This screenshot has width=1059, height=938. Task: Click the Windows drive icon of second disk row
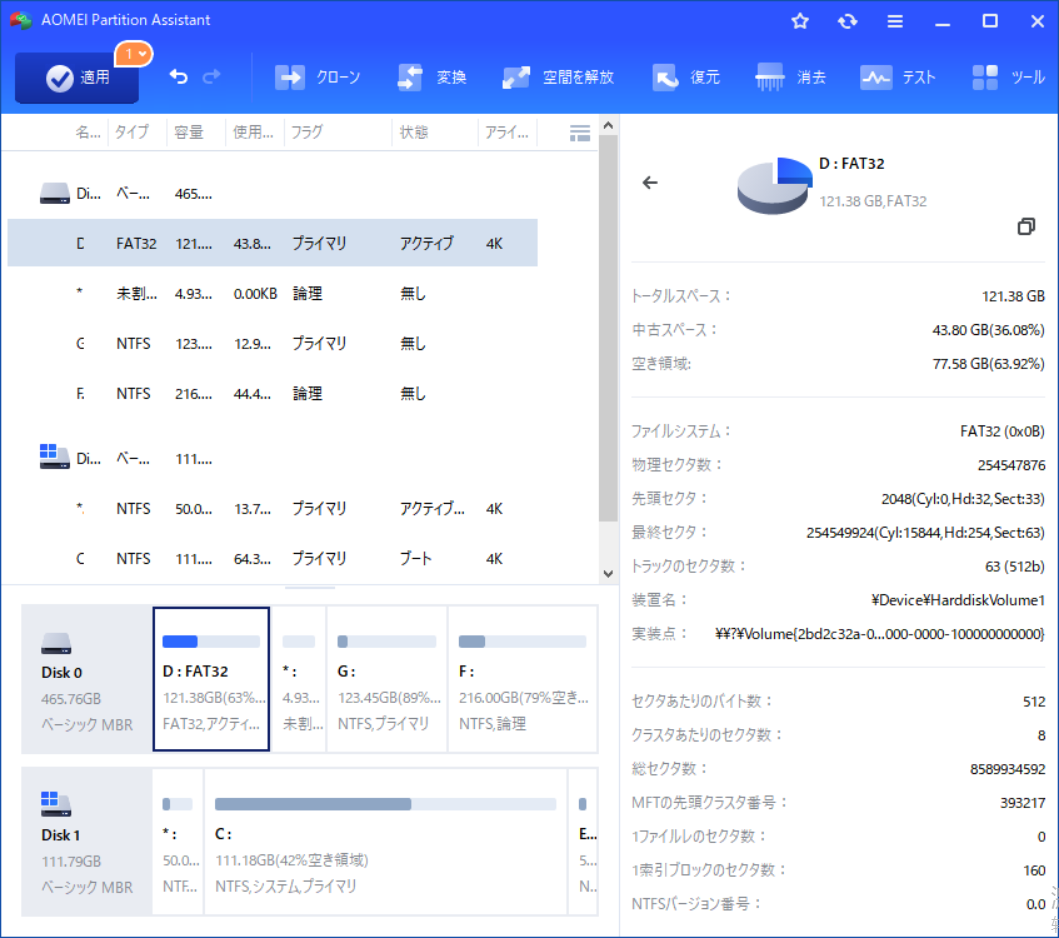(55, 457)
